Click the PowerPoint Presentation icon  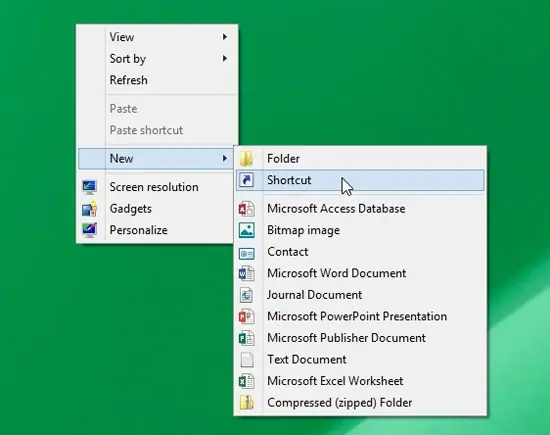click(247, 316)
